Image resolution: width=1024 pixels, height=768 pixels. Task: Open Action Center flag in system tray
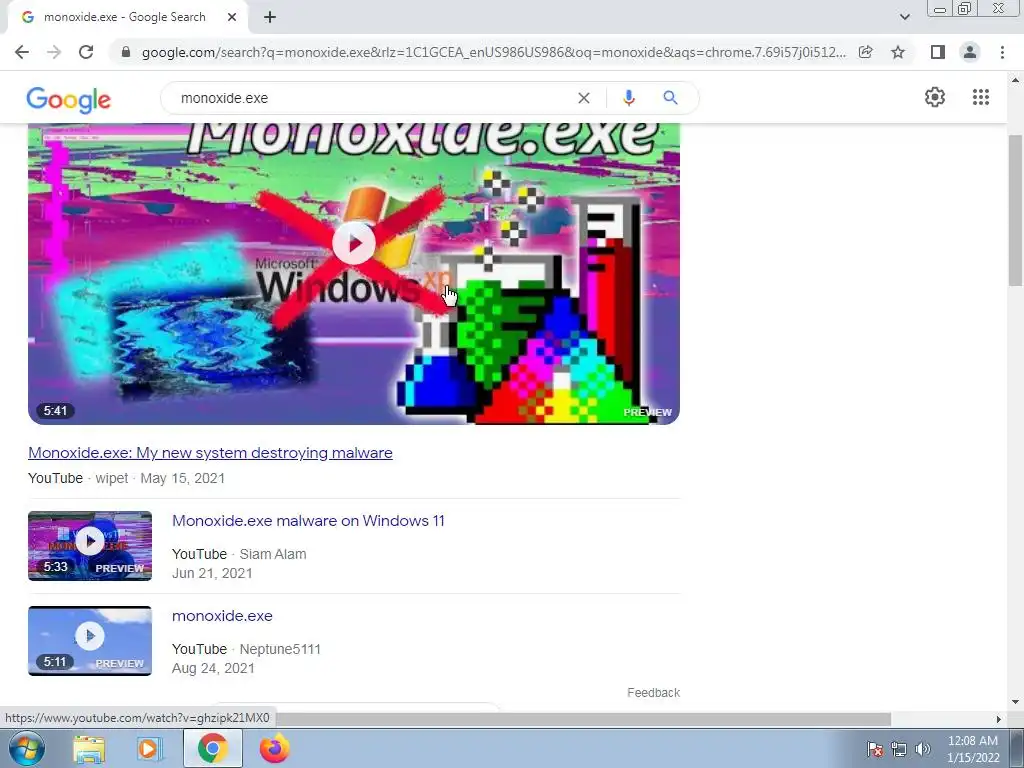pos(875,749)
